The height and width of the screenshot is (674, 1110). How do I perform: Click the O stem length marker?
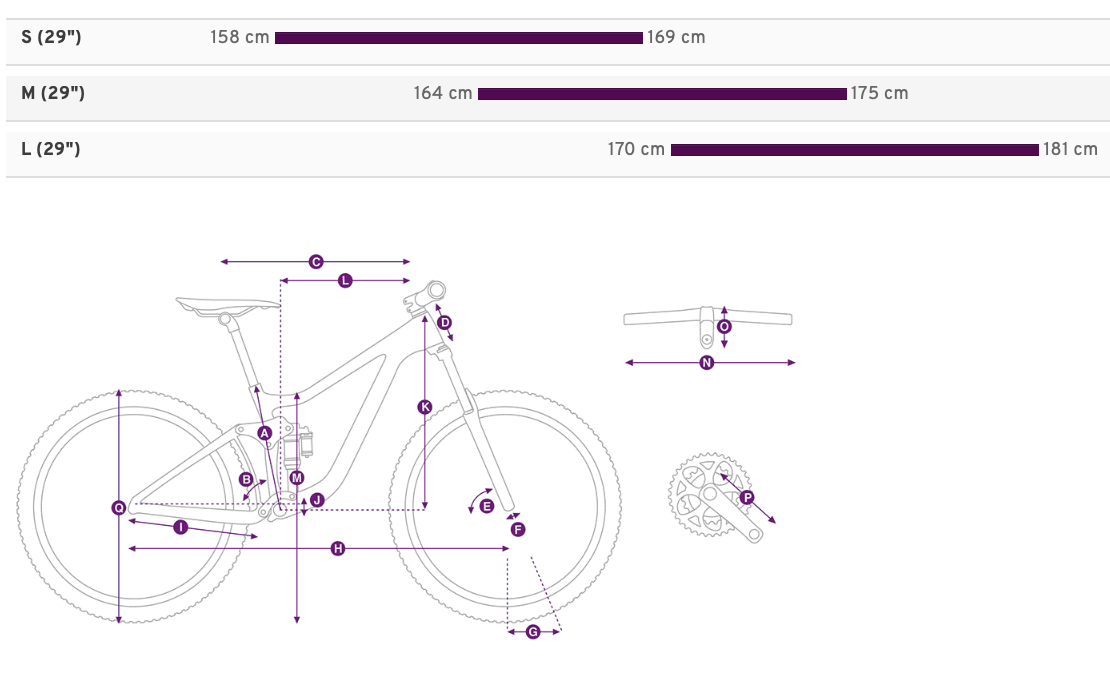click(724, 326)
